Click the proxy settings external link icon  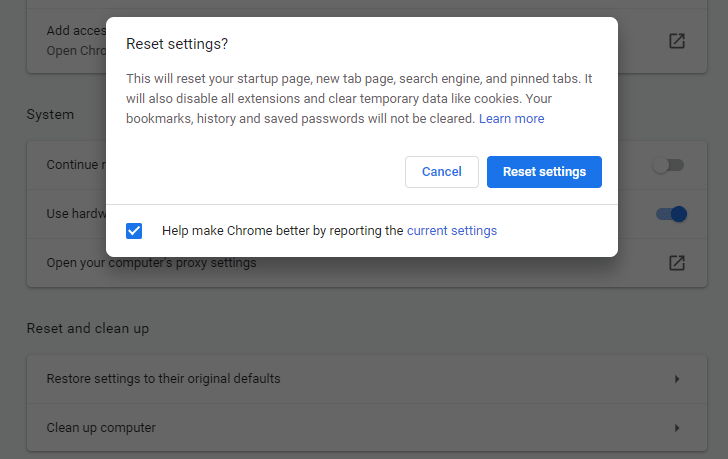[x=677, y=263]
